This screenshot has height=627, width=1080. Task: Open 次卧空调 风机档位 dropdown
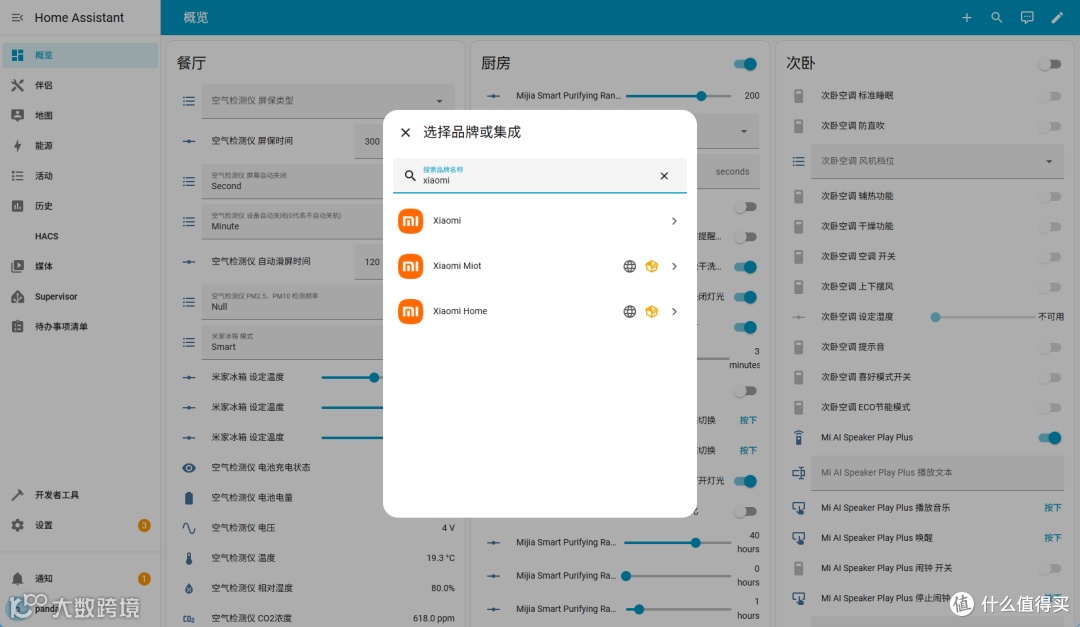tap(937, 161)
